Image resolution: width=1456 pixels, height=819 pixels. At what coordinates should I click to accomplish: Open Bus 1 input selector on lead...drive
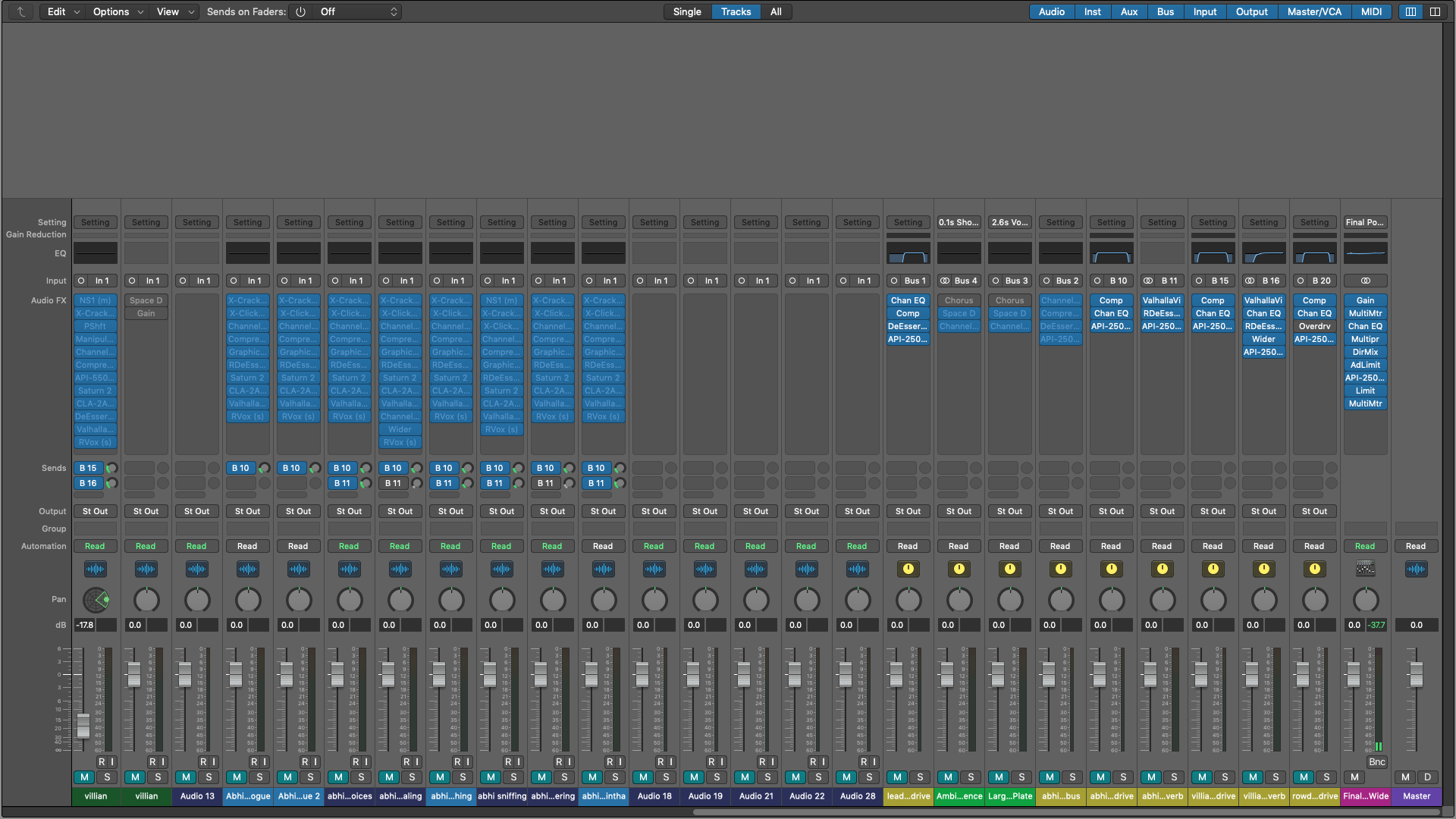(x=915, y=281)
